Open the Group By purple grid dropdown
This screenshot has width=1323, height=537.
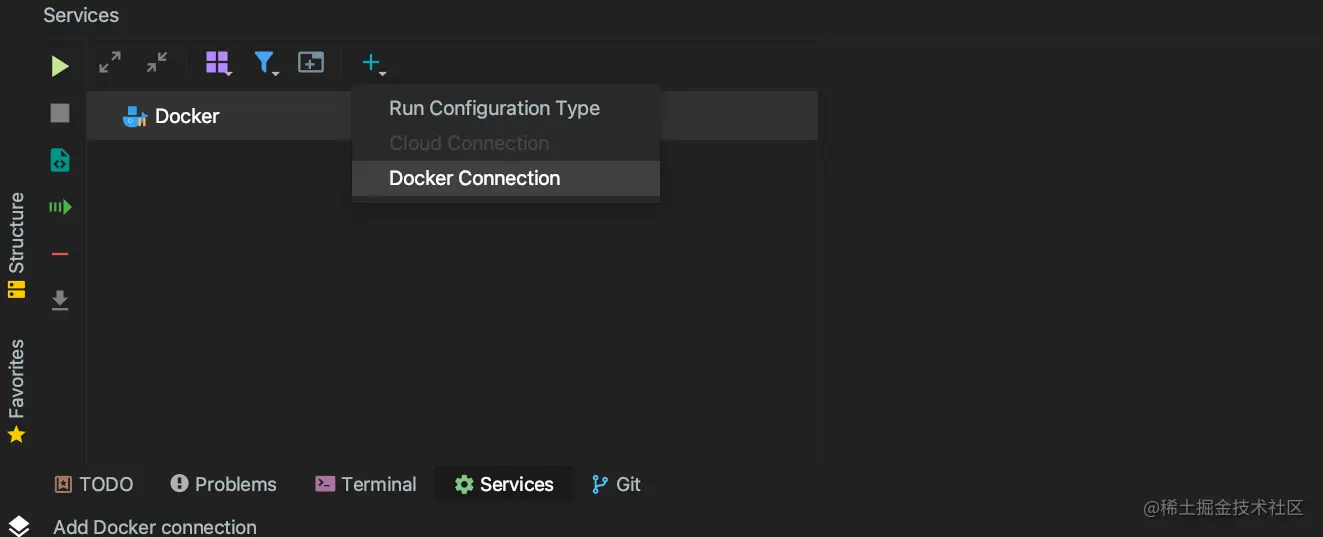[218, 63]
